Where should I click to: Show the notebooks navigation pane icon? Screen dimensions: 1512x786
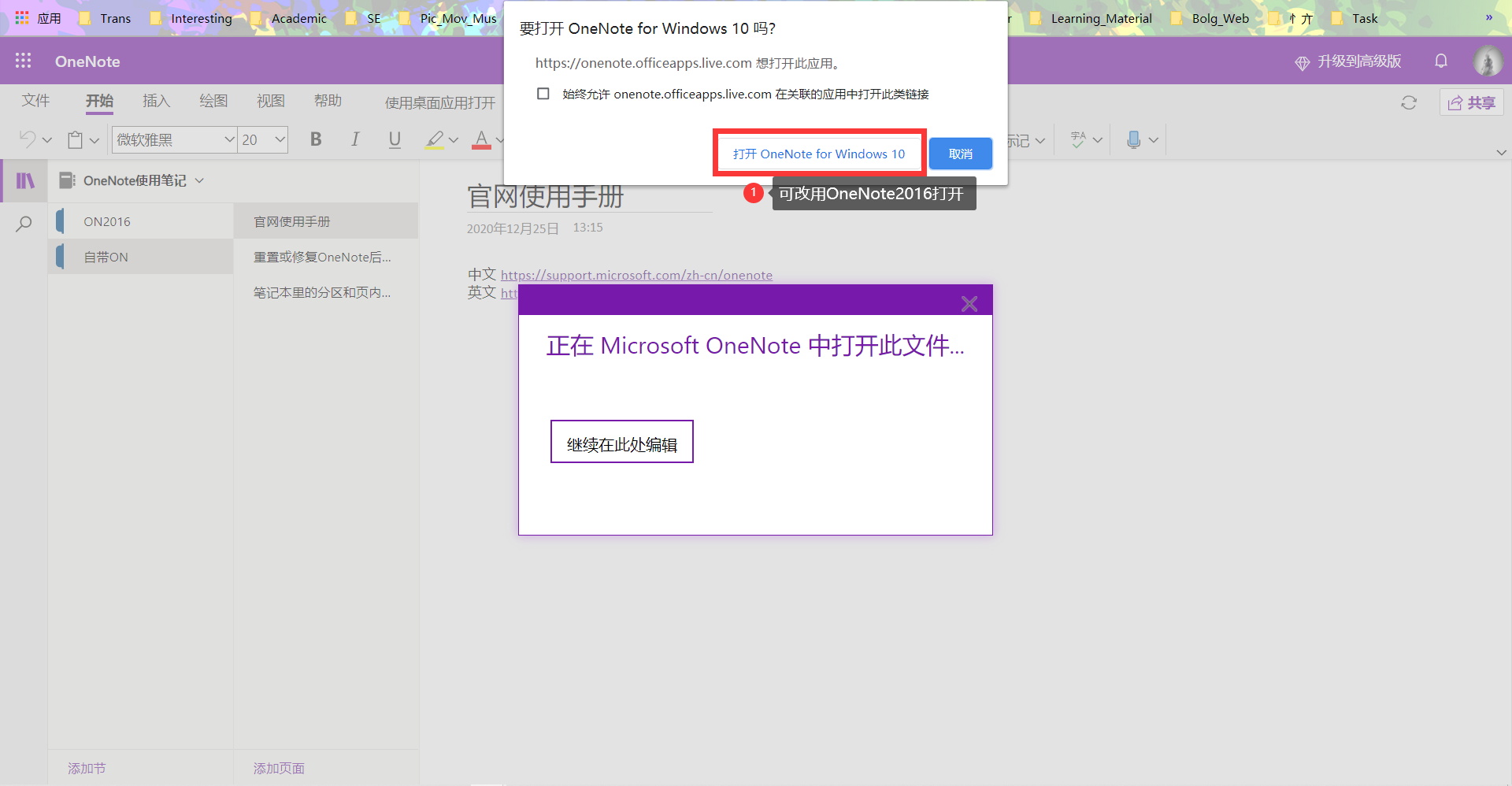click(25, 180)
